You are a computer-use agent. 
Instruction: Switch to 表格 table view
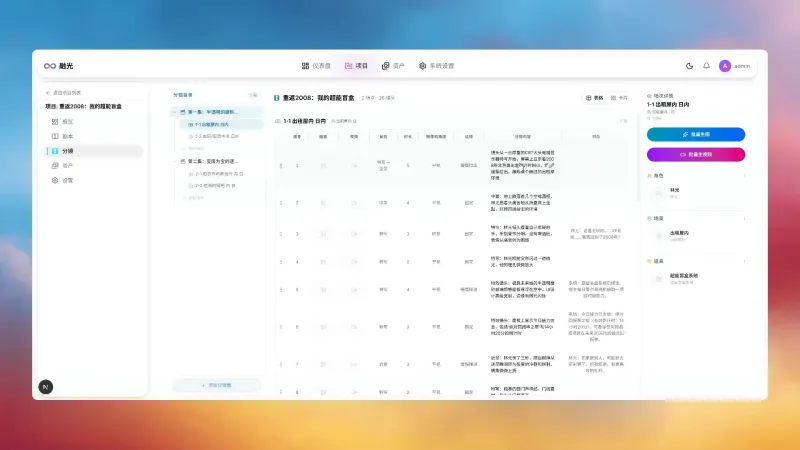click(595, 98)
